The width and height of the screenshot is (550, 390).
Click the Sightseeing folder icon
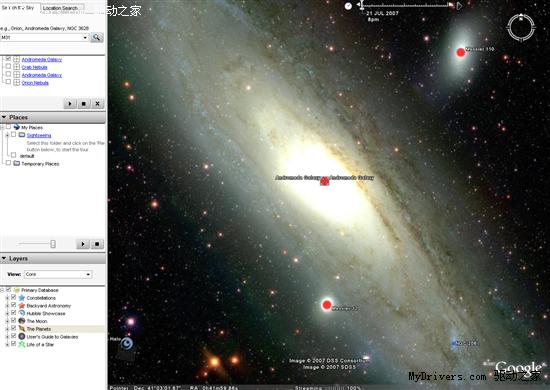pyautogui.click(x=22, y=135)
